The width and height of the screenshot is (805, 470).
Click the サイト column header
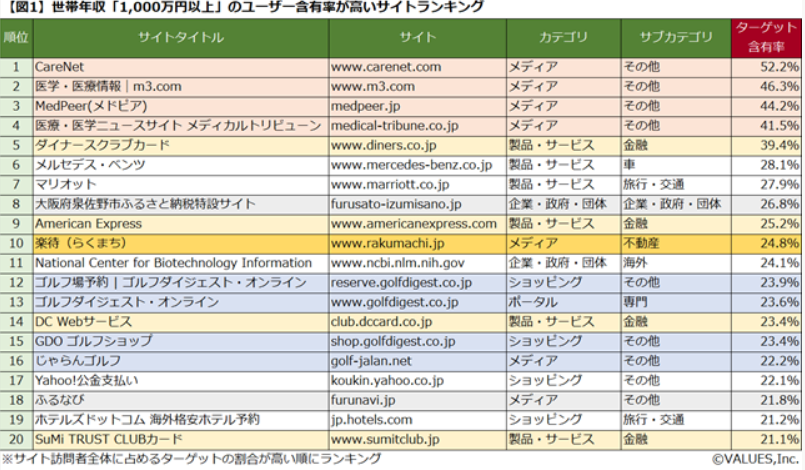click(x=417, y=38)
